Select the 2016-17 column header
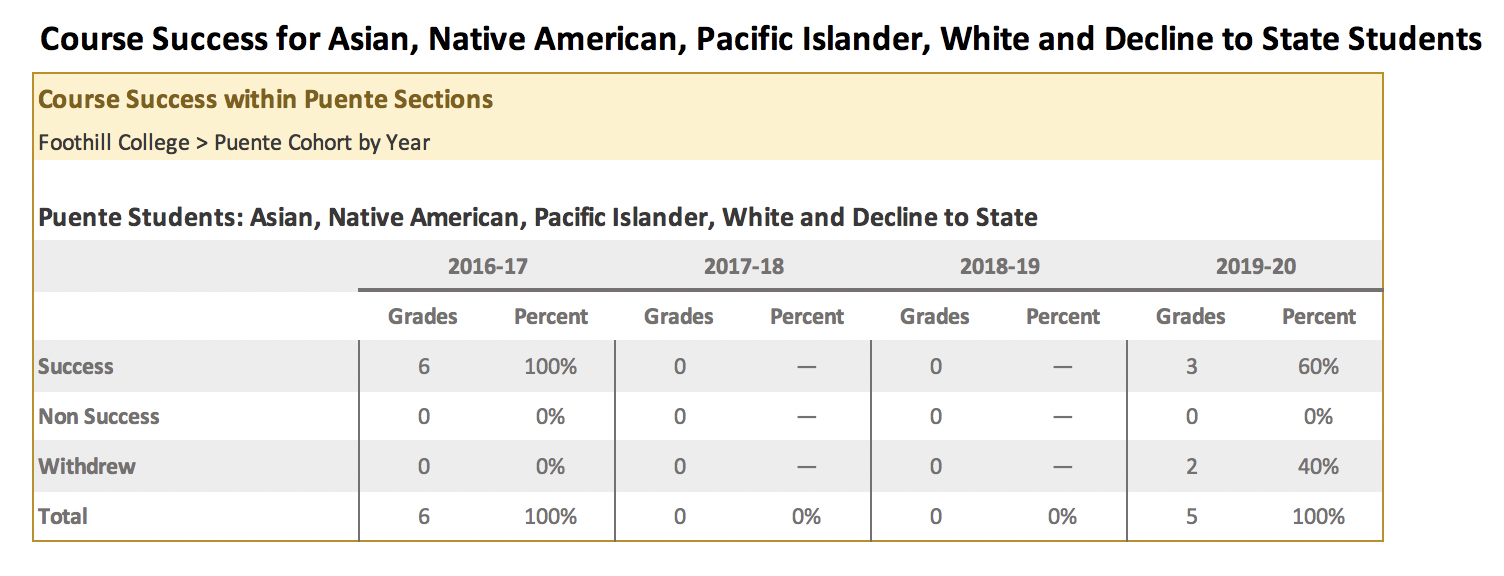This screenshot has height=576, width=1504. 487,266
